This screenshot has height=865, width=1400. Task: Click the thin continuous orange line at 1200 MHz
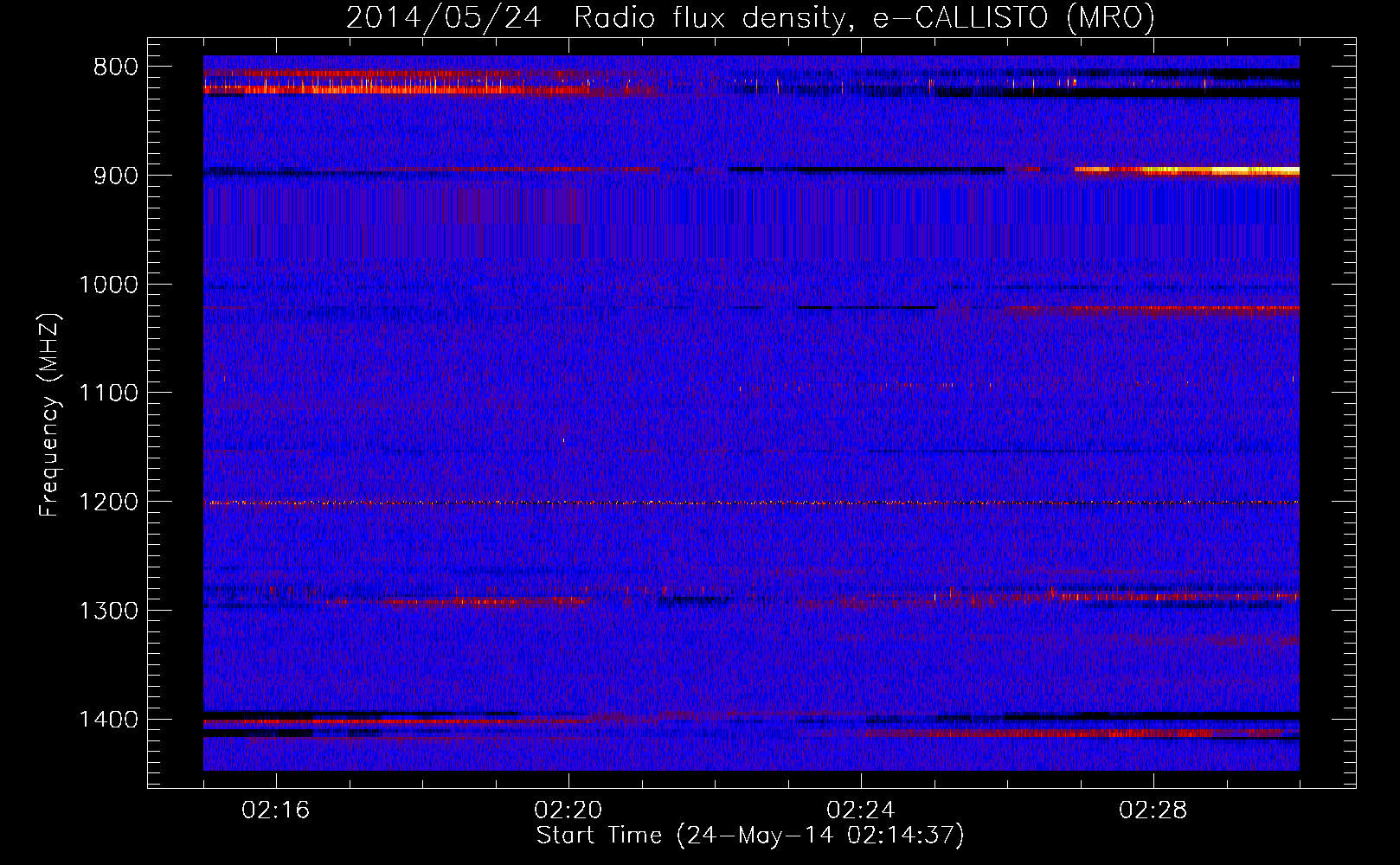pos(751,503)
